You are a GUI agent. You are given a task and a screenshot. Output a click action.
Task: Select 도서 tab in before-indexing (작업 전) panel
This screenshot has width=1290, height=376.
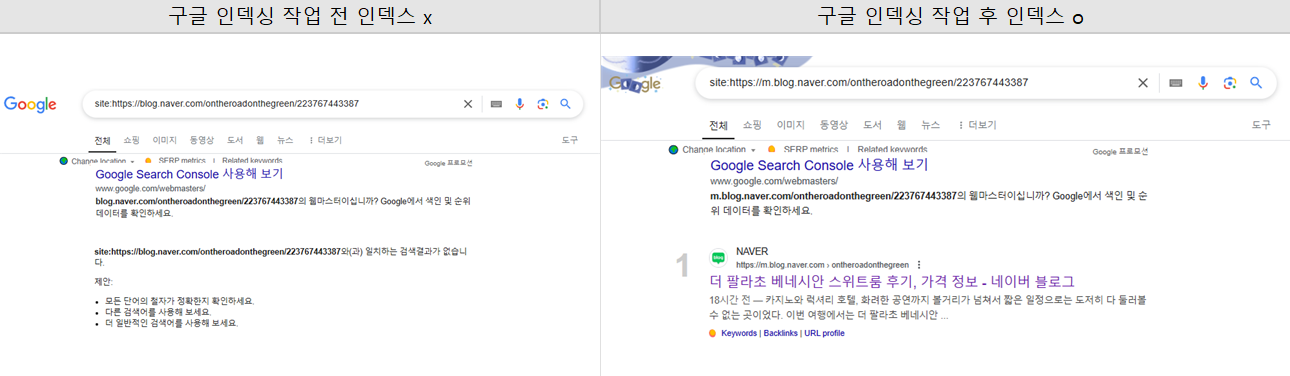pyautogui.click(x=236, y=141)
